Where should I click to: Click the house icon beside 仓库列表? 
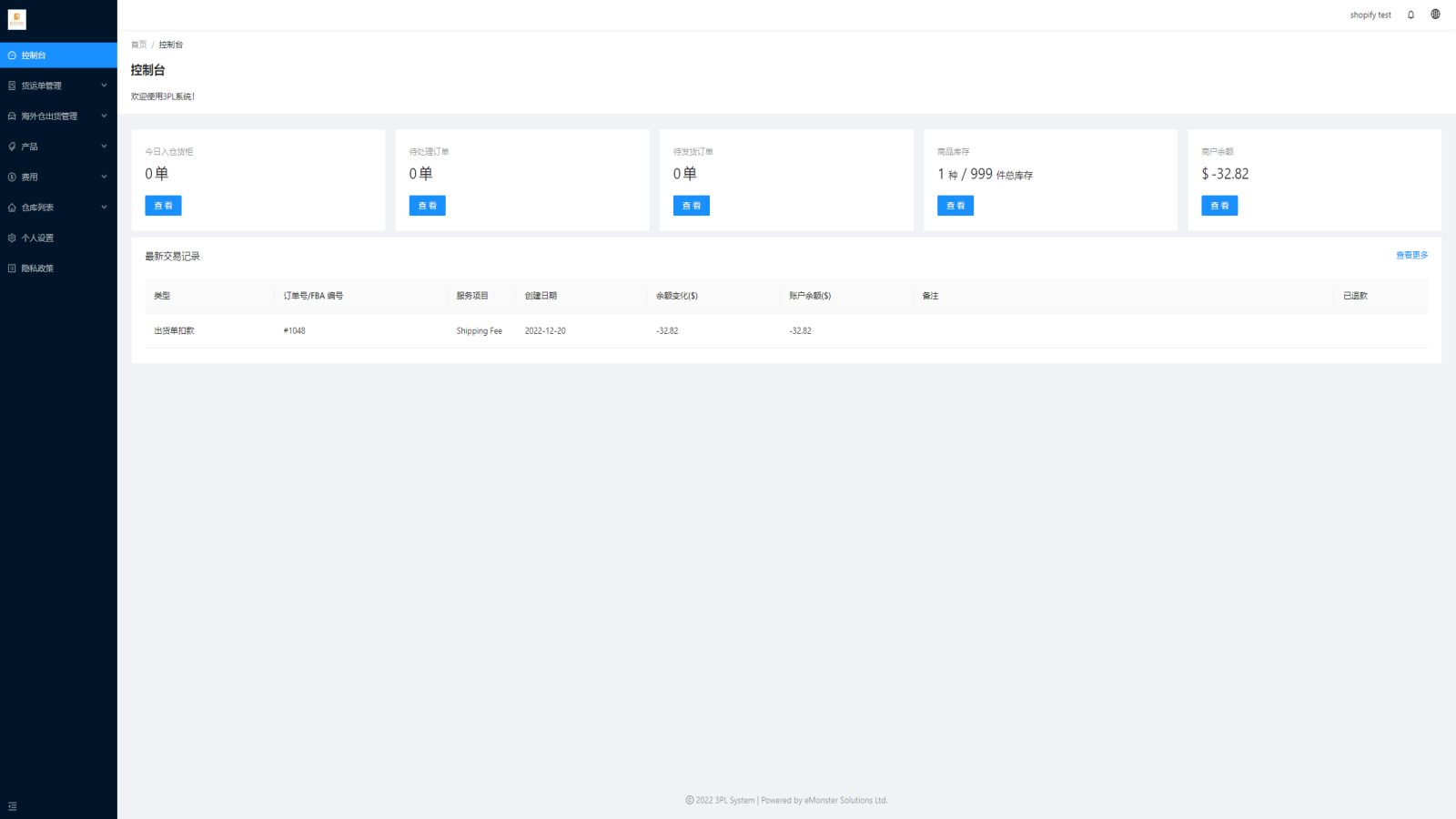(x=12, y=207)
